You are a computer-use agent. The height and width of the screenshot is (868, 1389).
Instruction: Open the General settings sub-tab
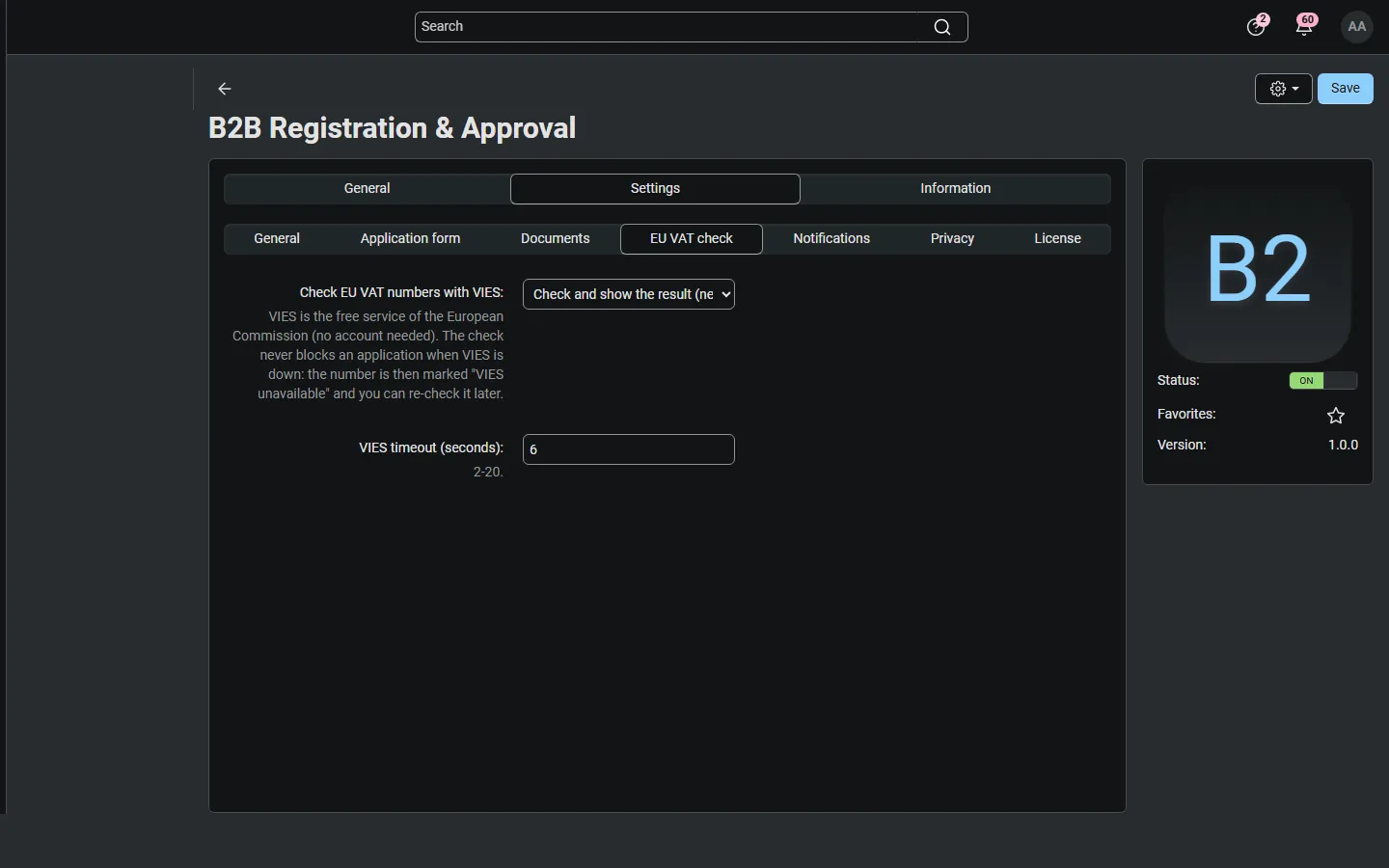click(x=277, y=239)
